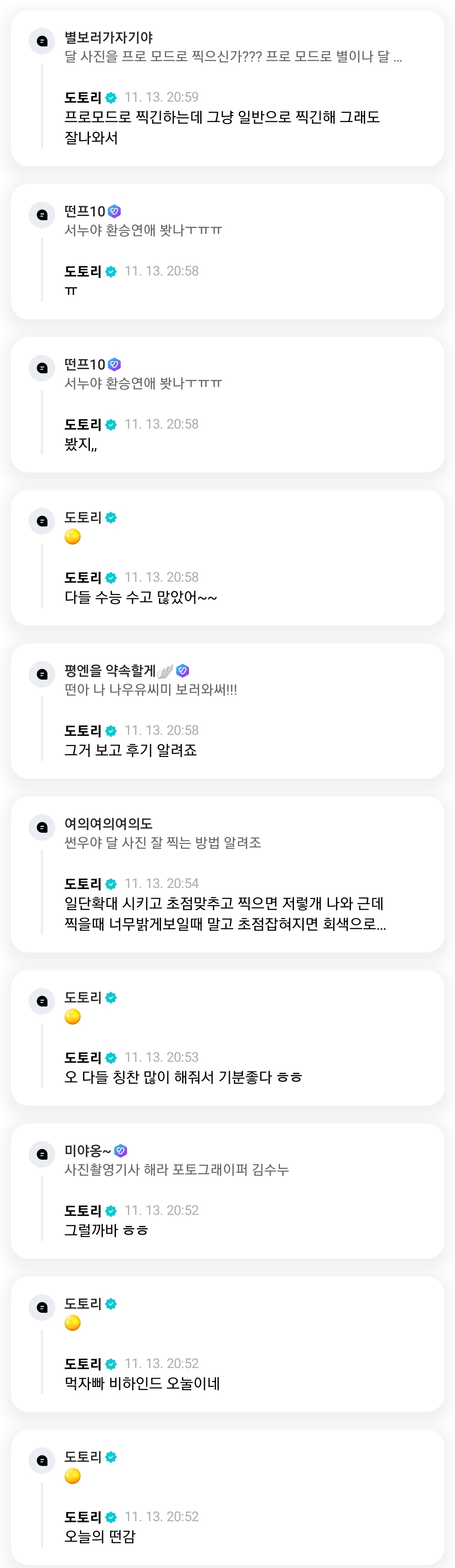This screenshot has width=455, height=1568.
Task: Tap the 여의여의여의도 profile avatar
Action: [x=42, y=827]
